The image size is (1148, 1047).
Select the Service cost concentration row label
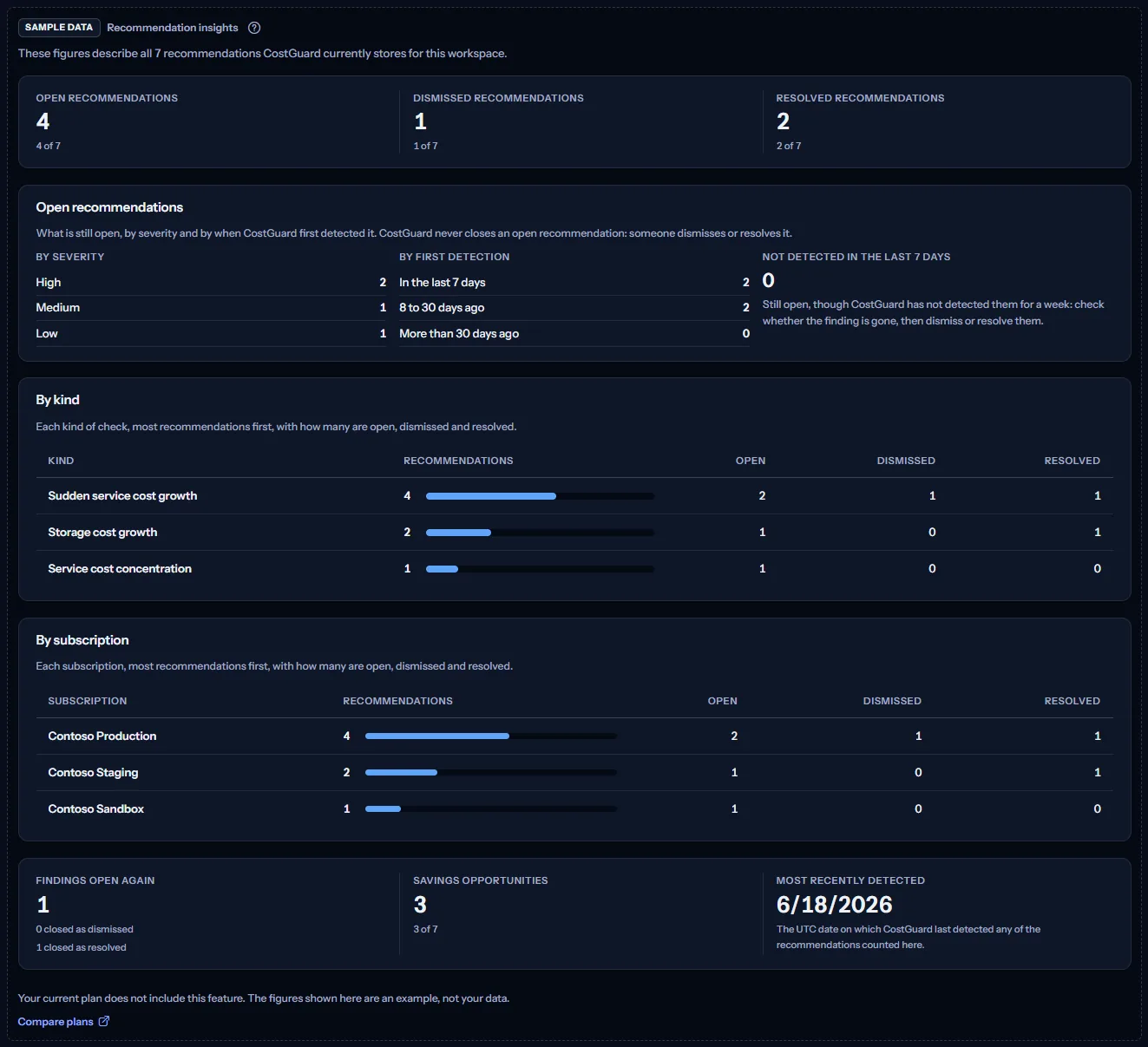coord(120,569)
